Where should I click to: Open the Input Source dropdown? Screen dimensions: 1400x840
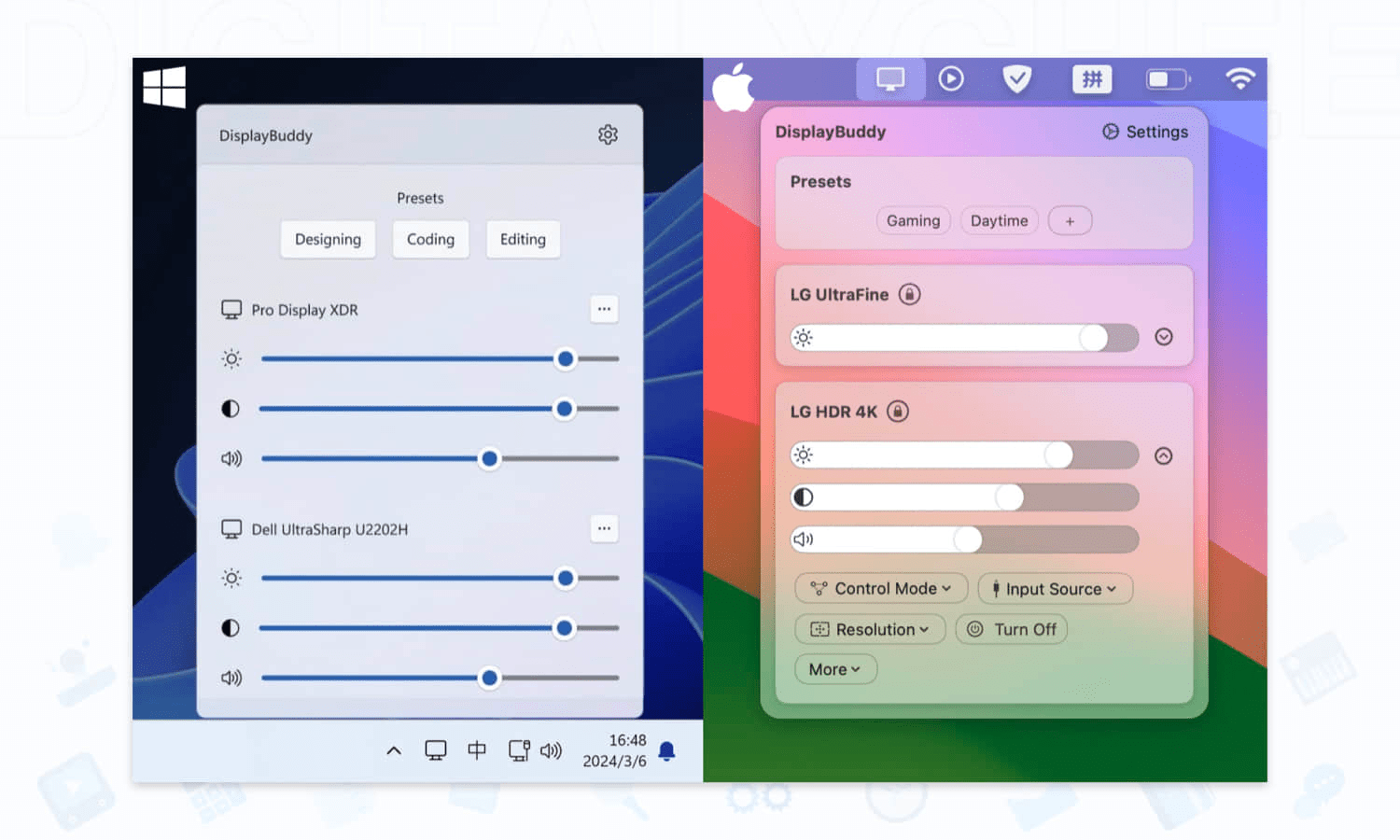tap(1055, 589)
